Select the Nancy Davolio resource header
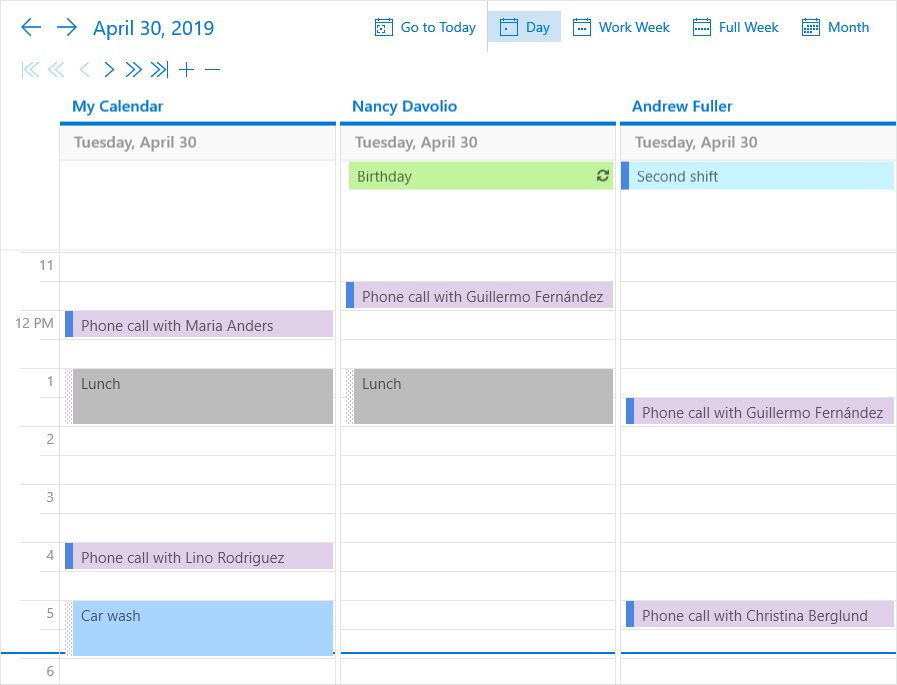897x685 pixels. point(404,106)
